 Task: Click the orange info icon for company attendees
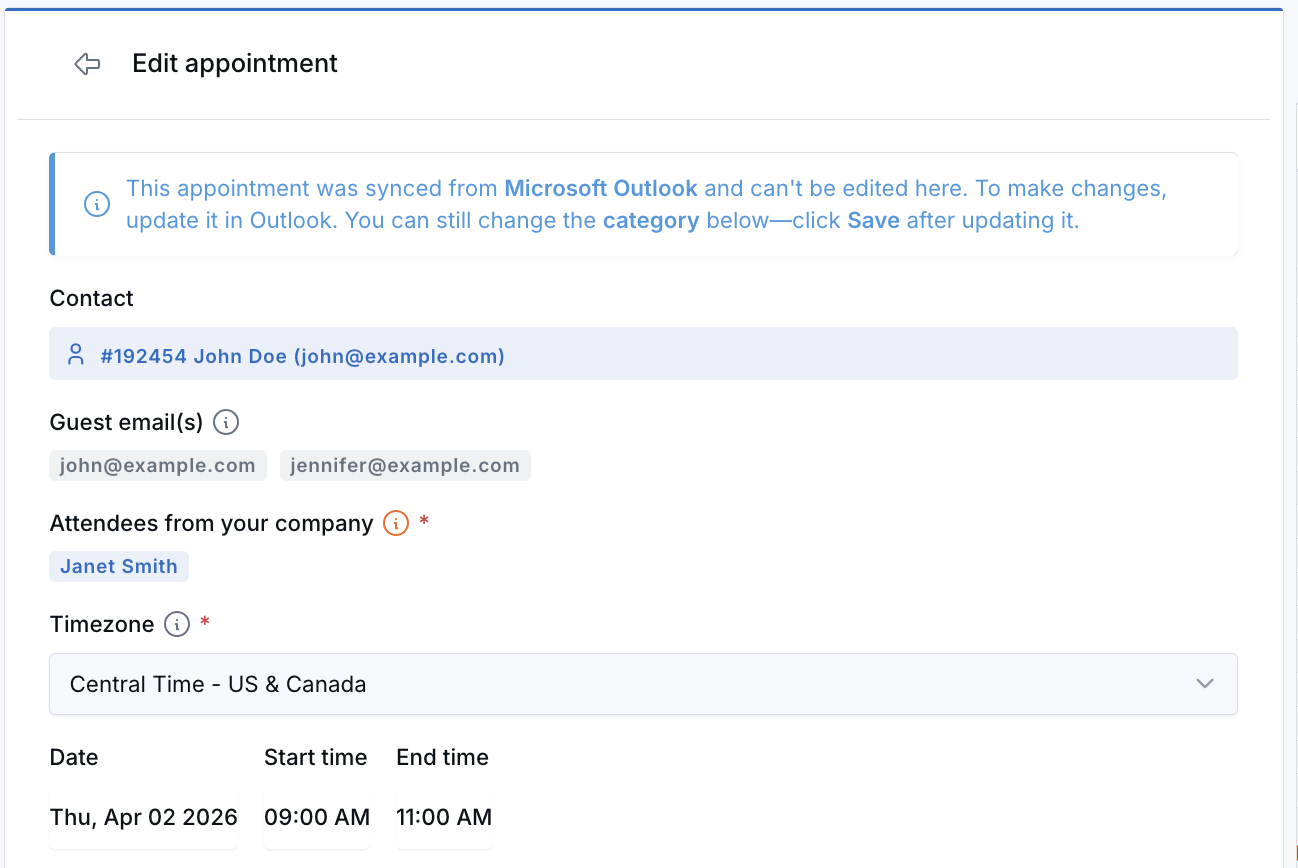pyautogui.click(x=395, y=523)
